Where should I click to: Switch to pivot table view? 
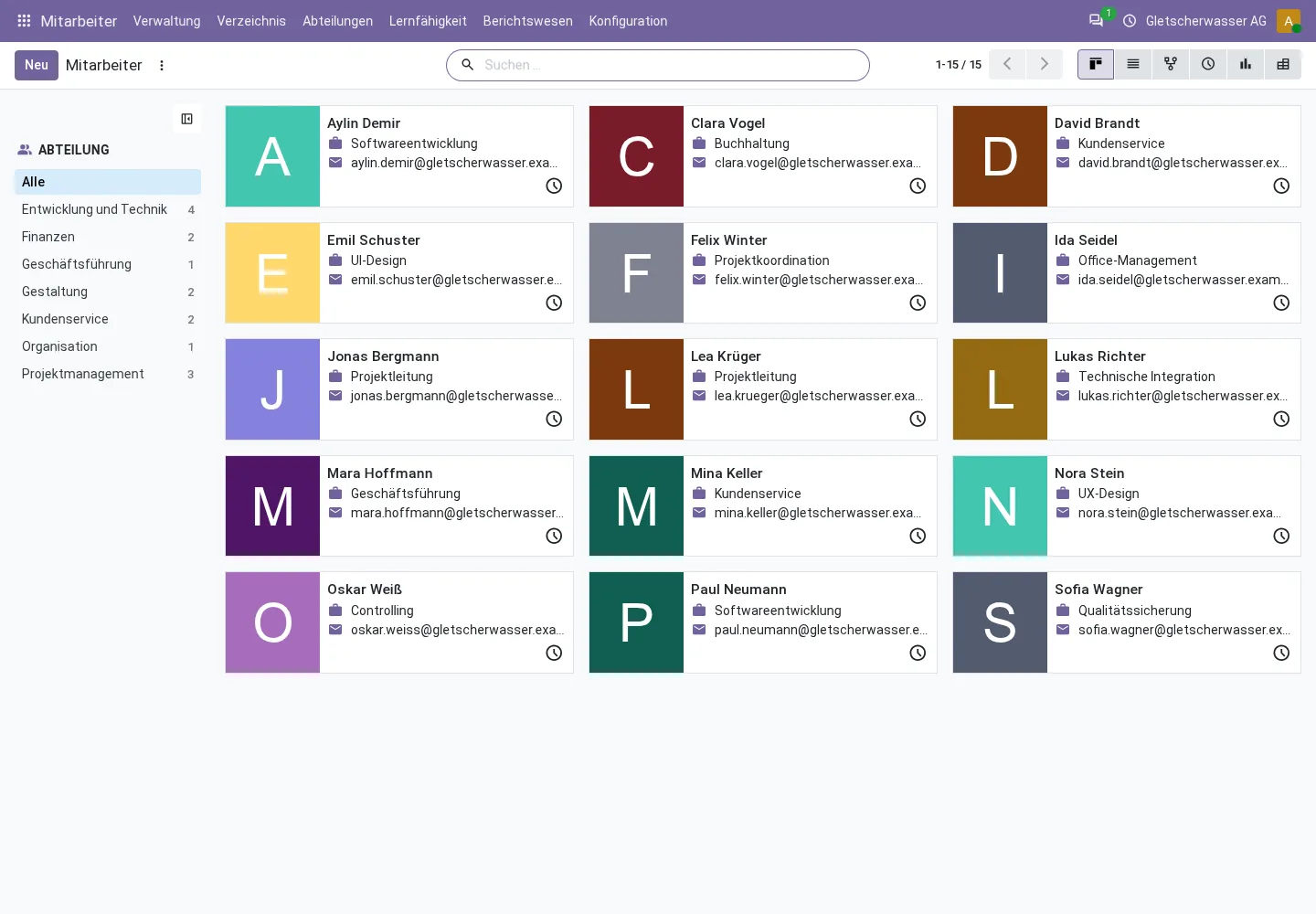(1283, 64)
